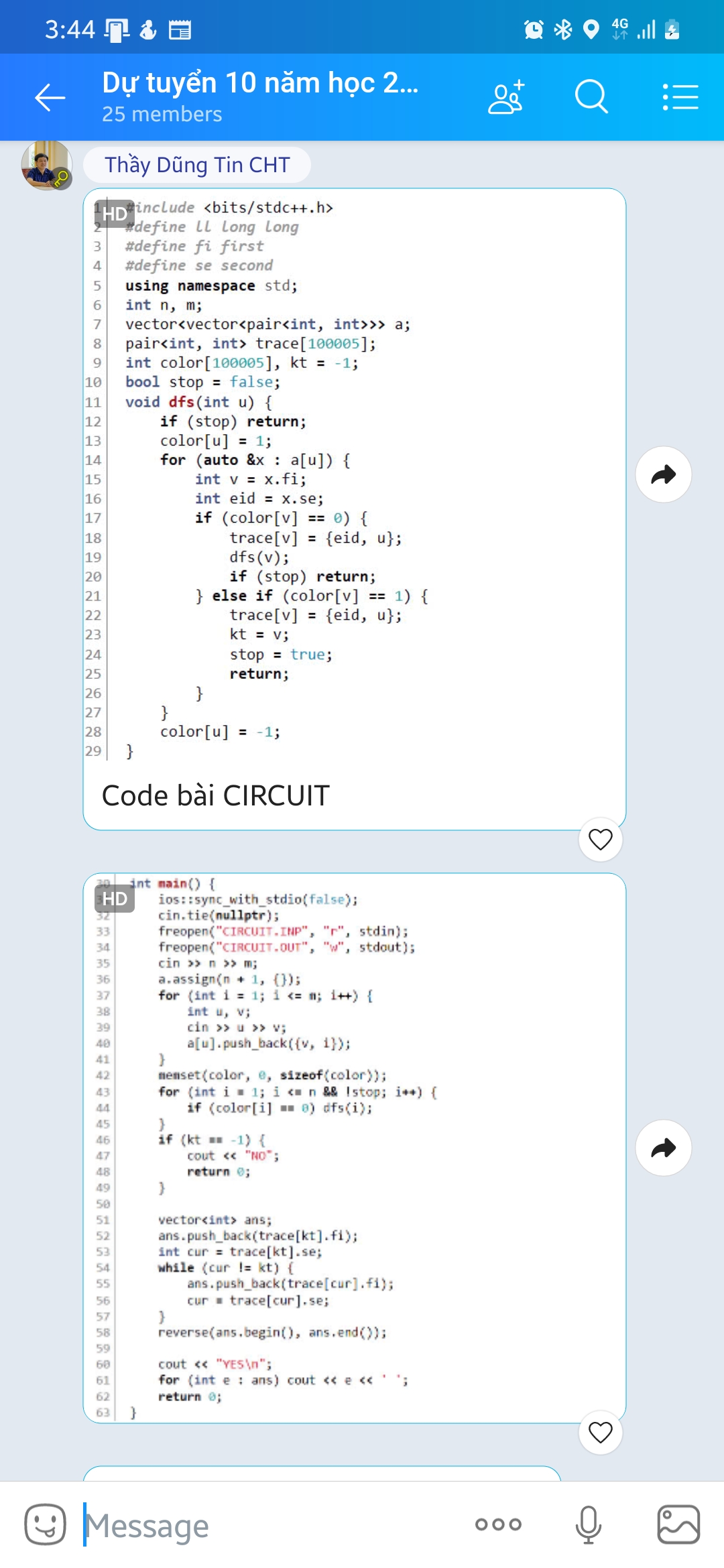Forward the int main code image
Viewport: 724px width, 1568px height.
tap(664, 1148)
